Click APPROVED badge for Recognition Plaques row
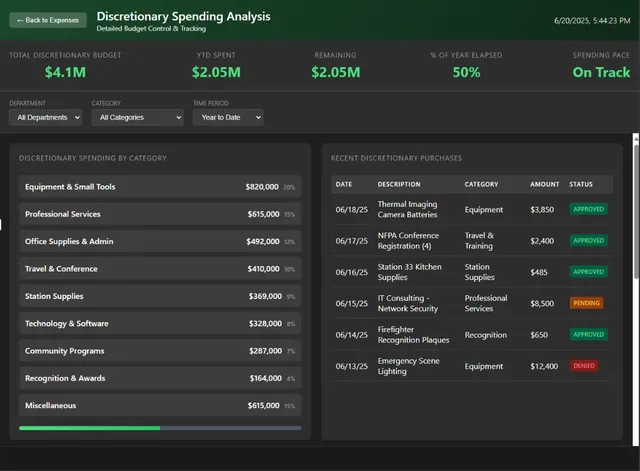The height and width of the screenshot is (471, 640). pyautogui.click(x=589, y=335)
